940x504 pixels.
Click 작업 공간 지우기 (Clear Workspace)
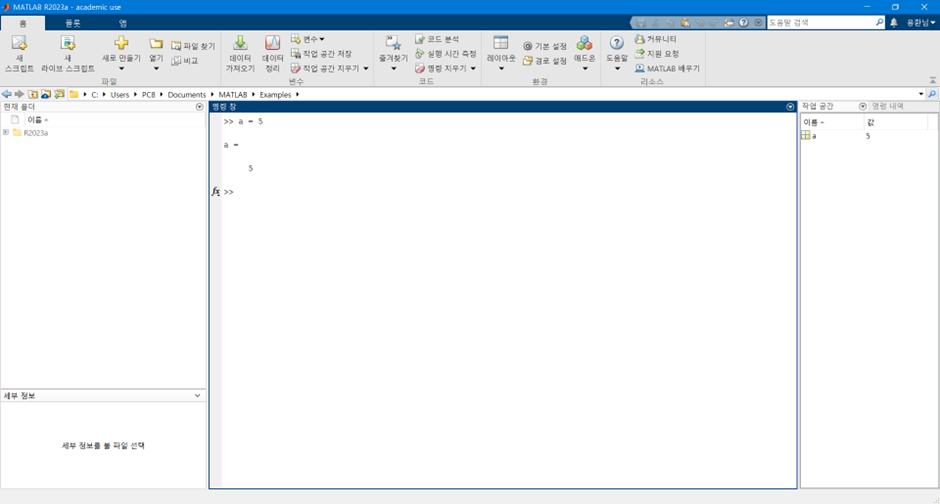[x=330, y=68]
